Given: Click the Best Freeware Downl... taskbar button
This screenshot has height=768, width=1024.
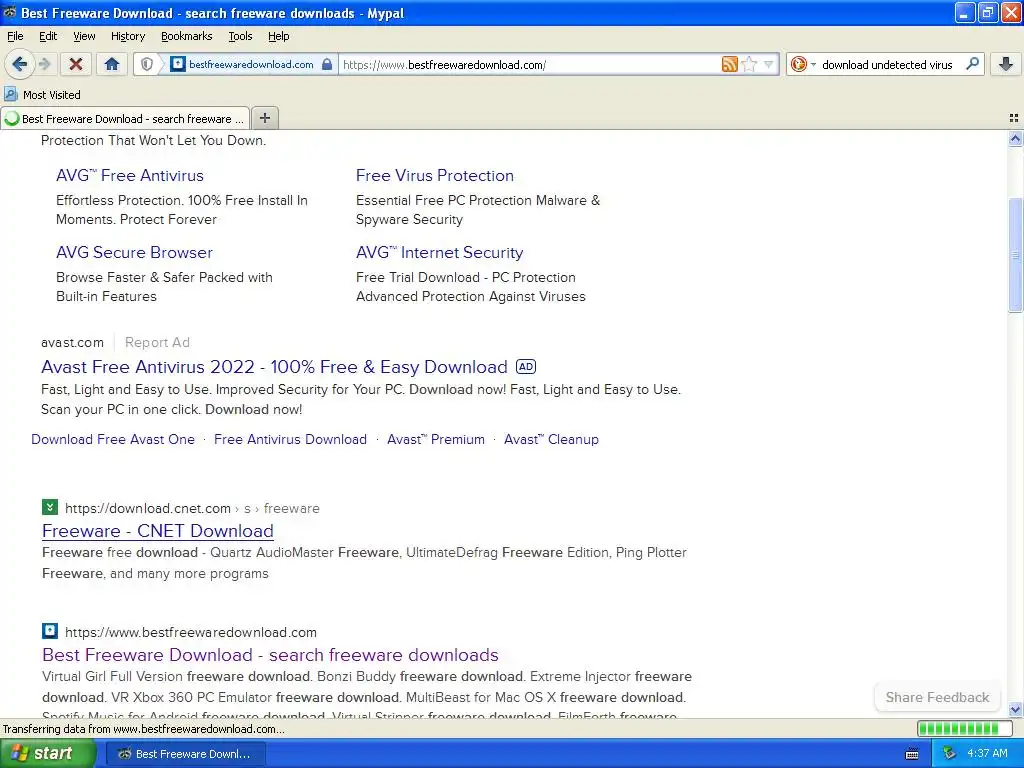Looking at the screenshot, I should [185, 754].
